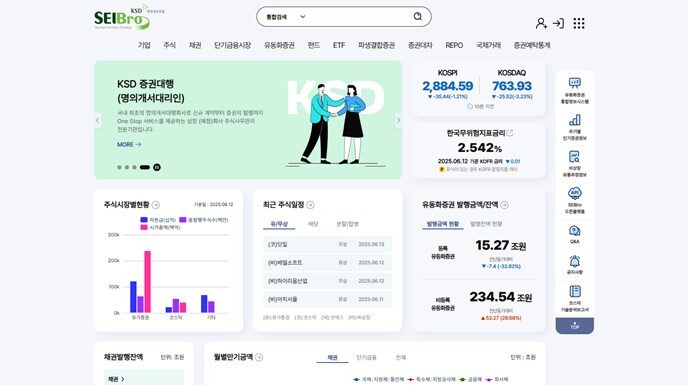Open the 단기금융시장 menu
Viewport: 688px width, 385px height.
click(233, 45)
